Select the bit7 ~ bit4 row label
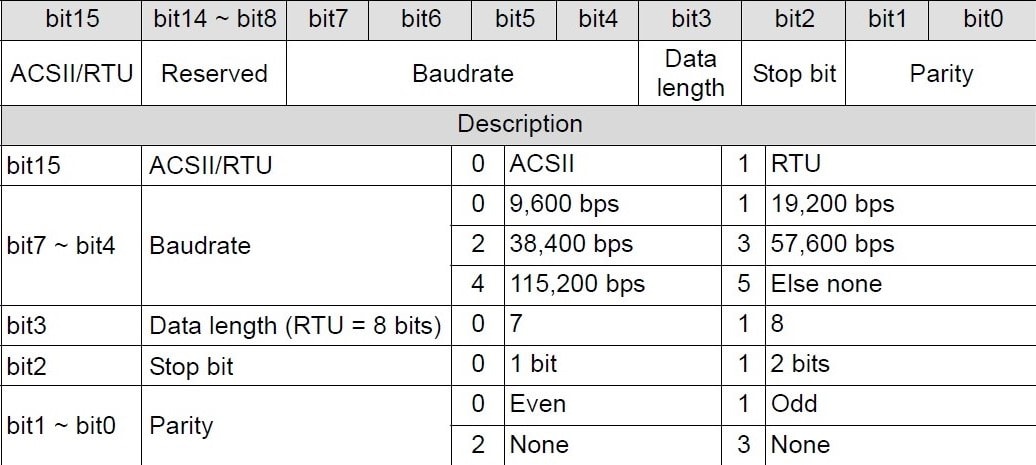Screen dimensions: 1036x465 (71, 245)
